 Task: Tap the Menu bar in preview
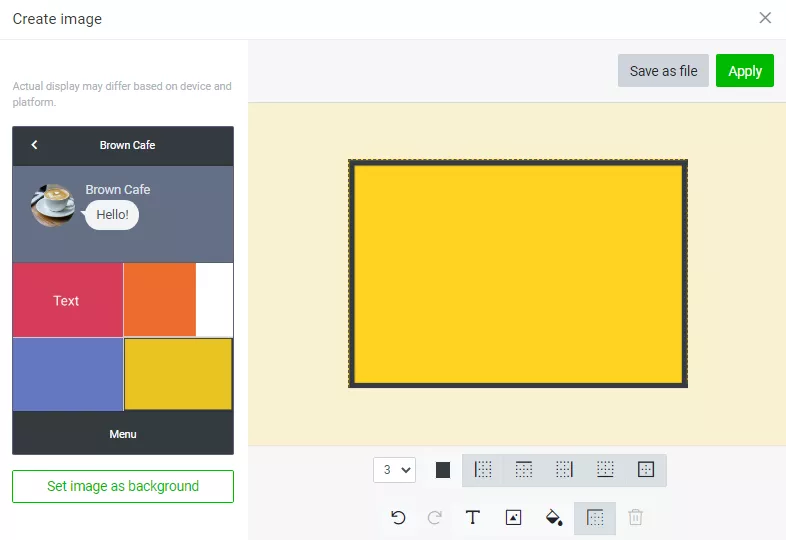[x=123, y=434]
